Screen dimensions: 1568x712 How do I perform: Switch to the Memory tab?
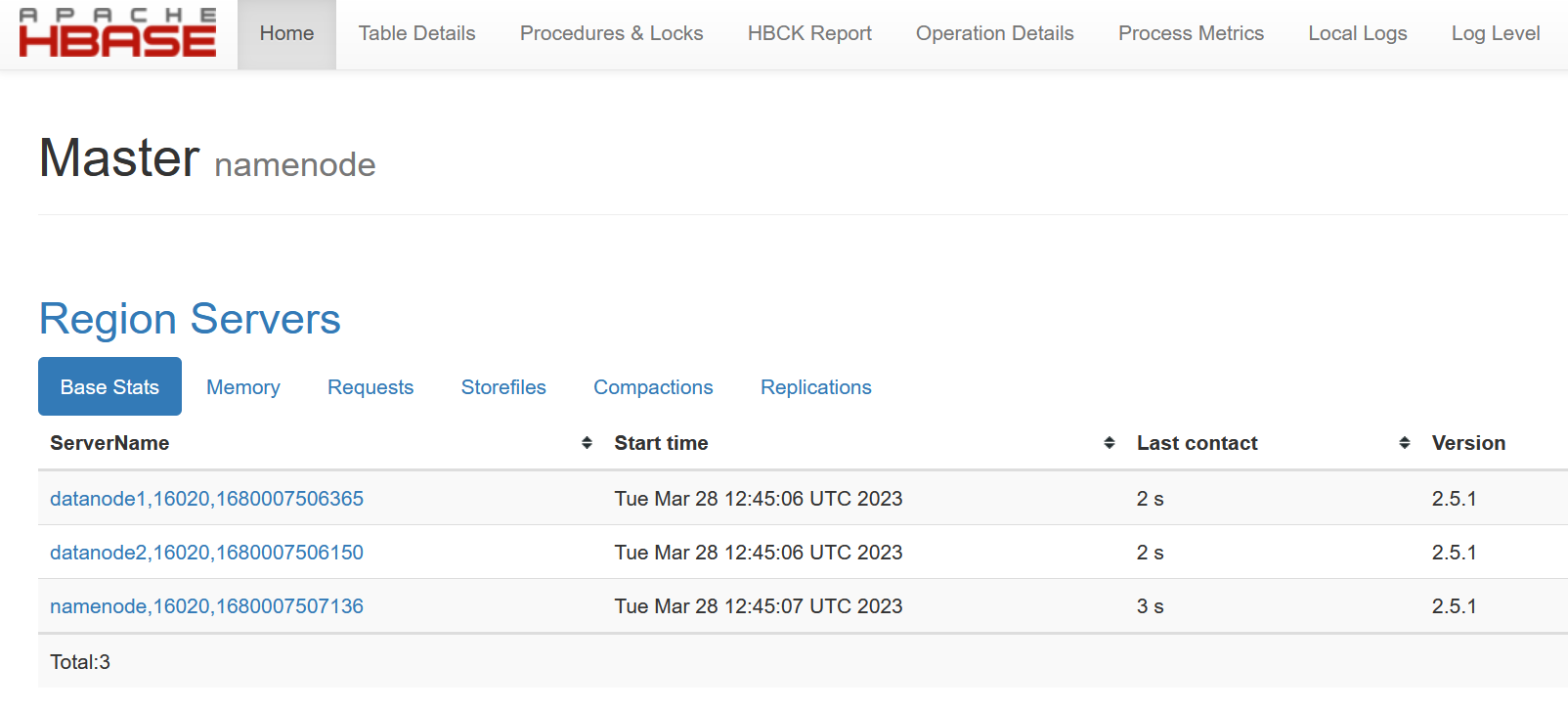(242, 387)
